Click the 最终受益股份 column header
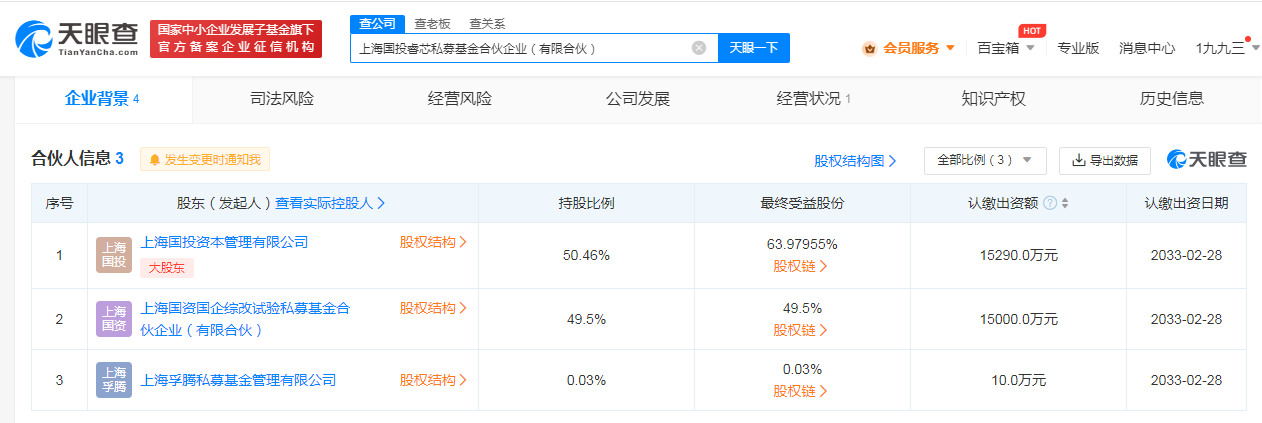Image resolution: width=1262 pixels, height=423 pixels. 802,203
